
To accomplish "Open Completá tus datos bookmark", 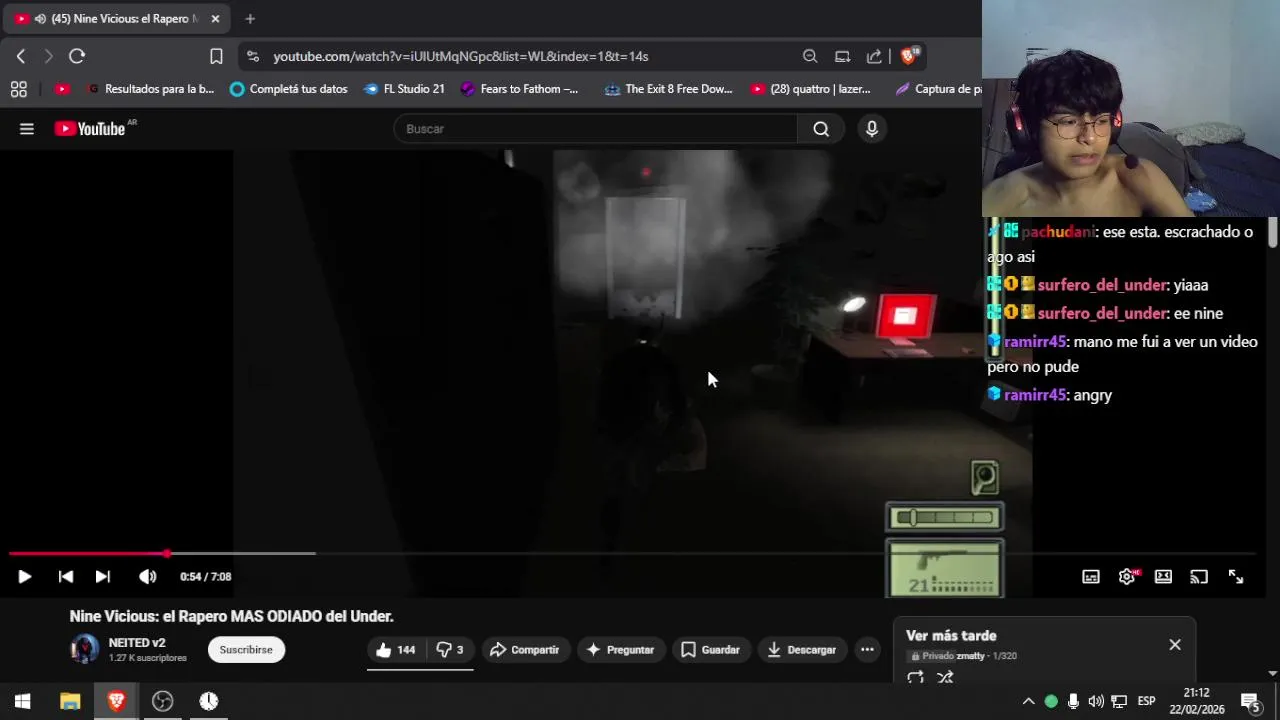I will [x=289, y=89].
